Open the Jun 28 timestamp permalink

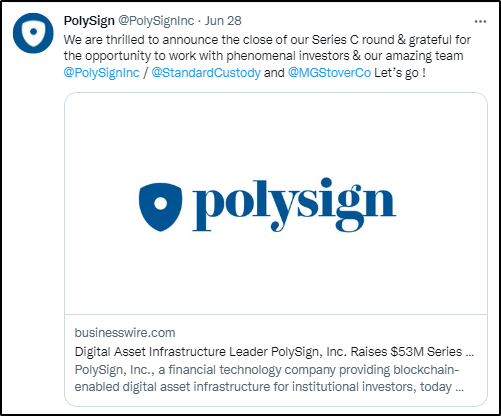223,21
